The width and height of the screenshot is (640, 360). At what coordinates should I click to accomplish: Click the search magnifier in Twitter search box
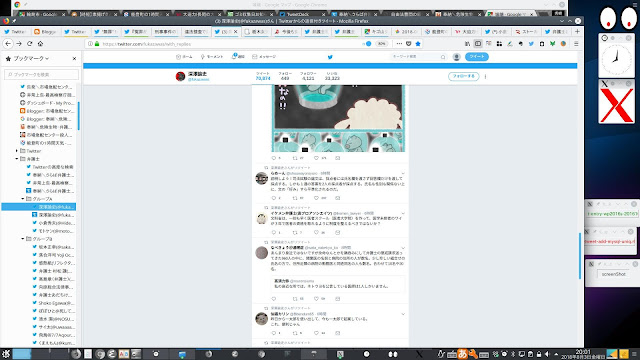pos(443,57)
